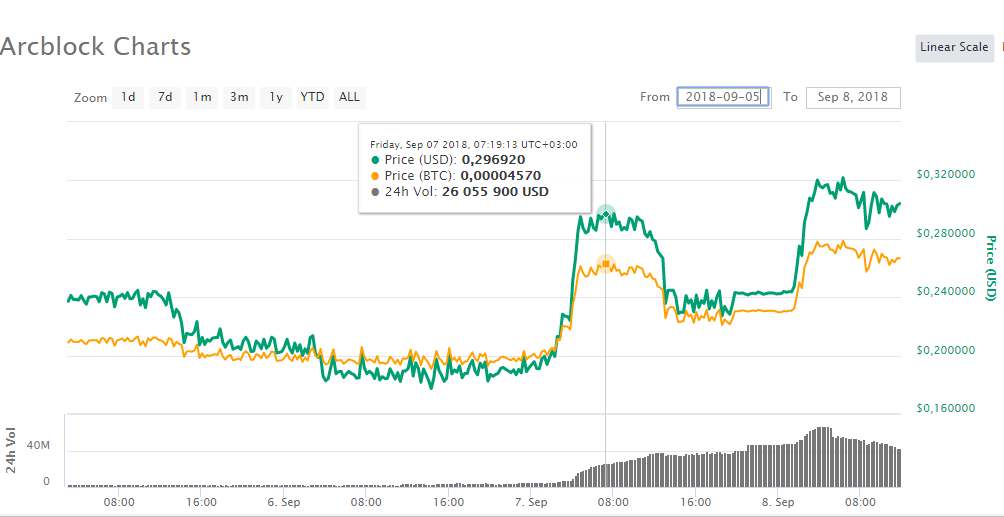Set zoom range to 3m
Viewport: 1004px width, 517px height.
coord(239,97)
